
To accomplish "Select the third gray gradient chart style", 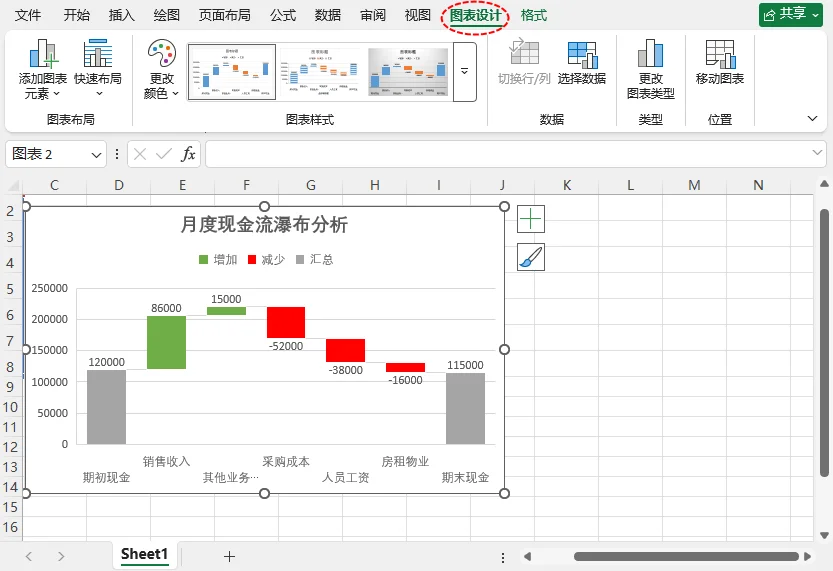I will (408, 72).
